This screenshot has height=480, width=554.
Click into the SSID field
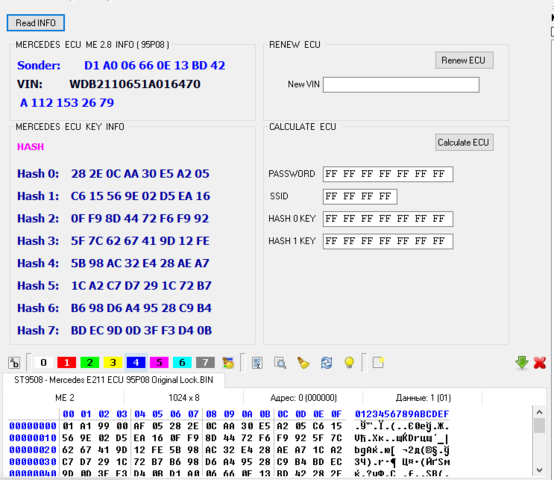tap(360, 197)
